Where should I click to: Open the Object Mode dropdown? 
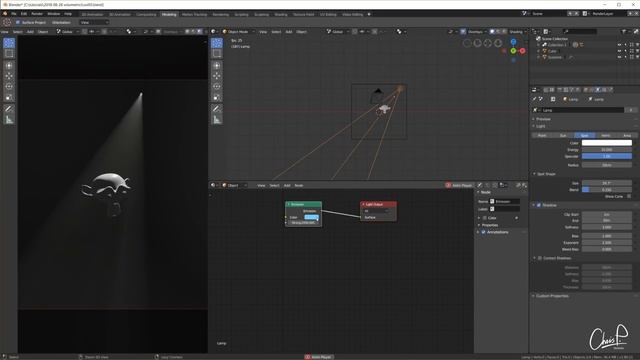pyautogui.click(x=238, y=32)
